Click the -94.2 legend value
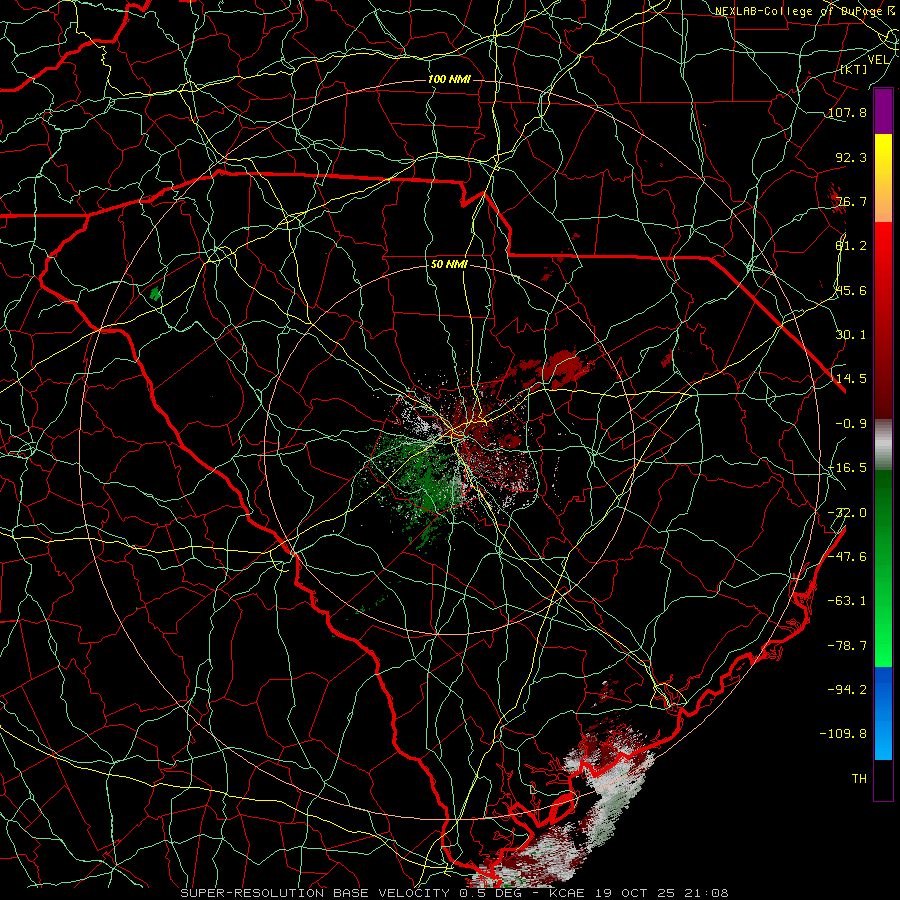 [x=847, y=689]
